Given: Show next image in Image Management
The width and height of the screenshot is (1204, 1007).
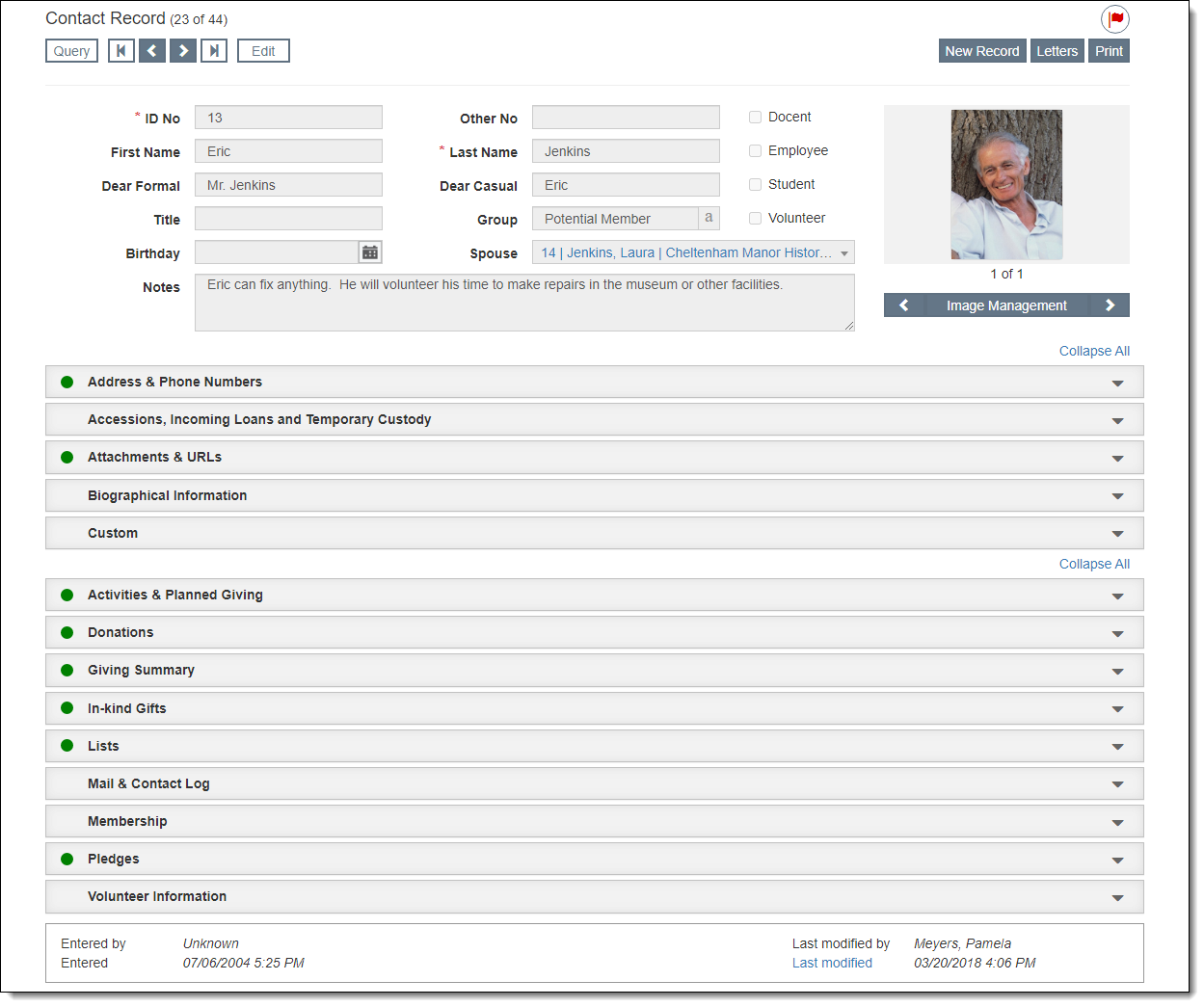Looking at the screenshot, I should click(1110, 305).
